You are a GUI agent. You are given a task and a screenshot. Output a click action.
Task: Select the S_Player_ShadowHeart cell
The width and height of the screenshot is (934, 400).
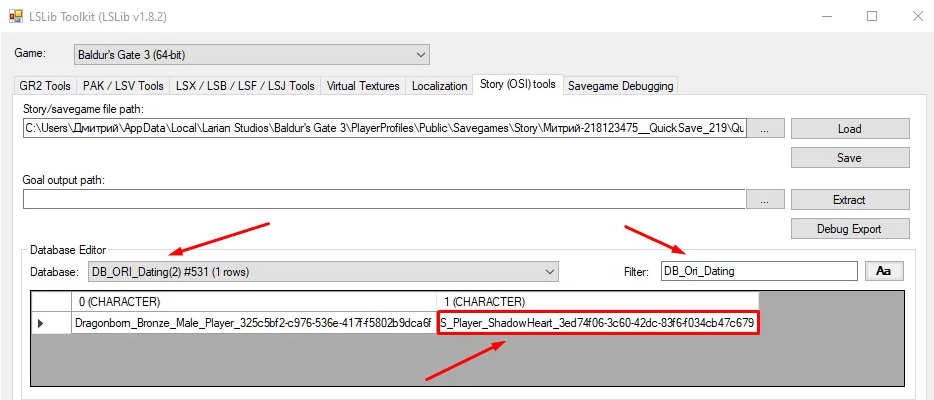(x=598, y=324)
